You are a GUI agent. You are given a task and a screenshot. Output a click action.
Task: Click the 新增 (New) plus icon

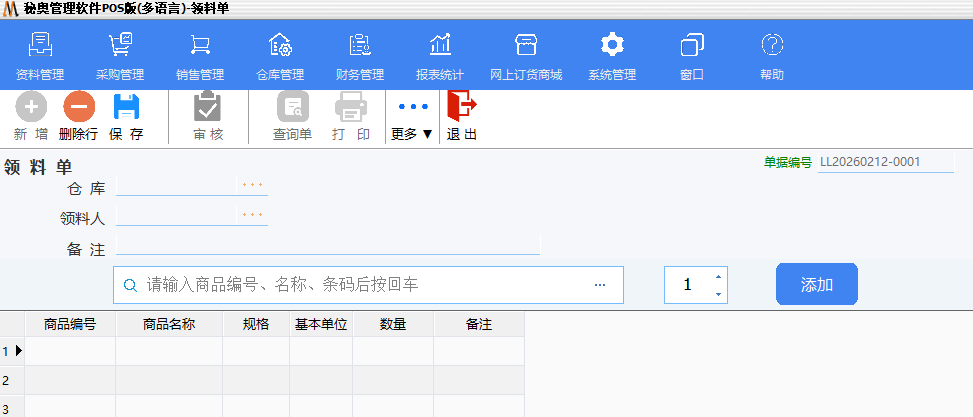coord(31,107)
